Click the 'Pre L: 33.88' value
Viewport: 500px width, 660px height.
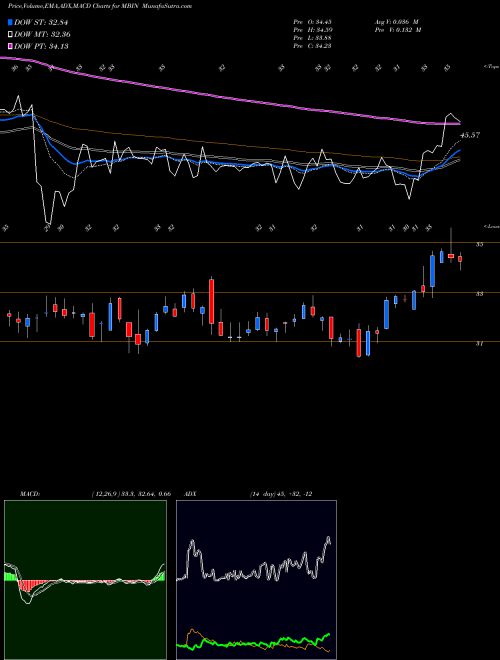coord(313,38)
